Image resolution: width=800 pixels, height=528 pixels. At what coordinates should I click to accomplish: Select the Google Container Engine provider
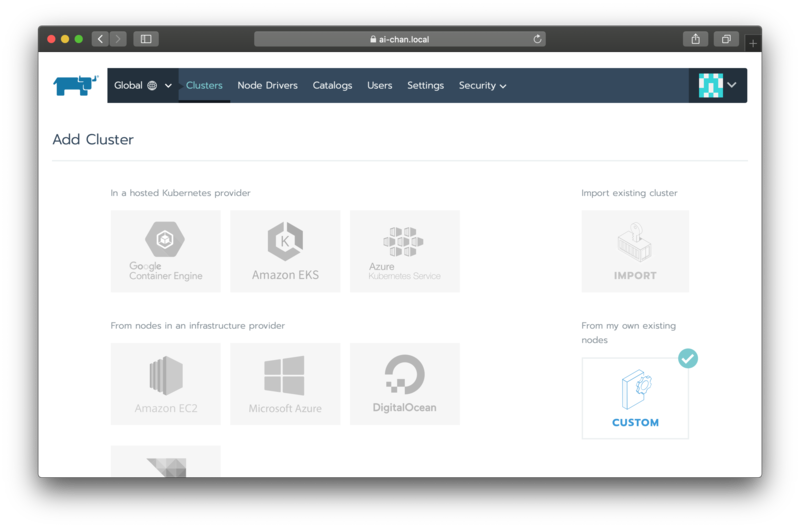click(165, 251)
